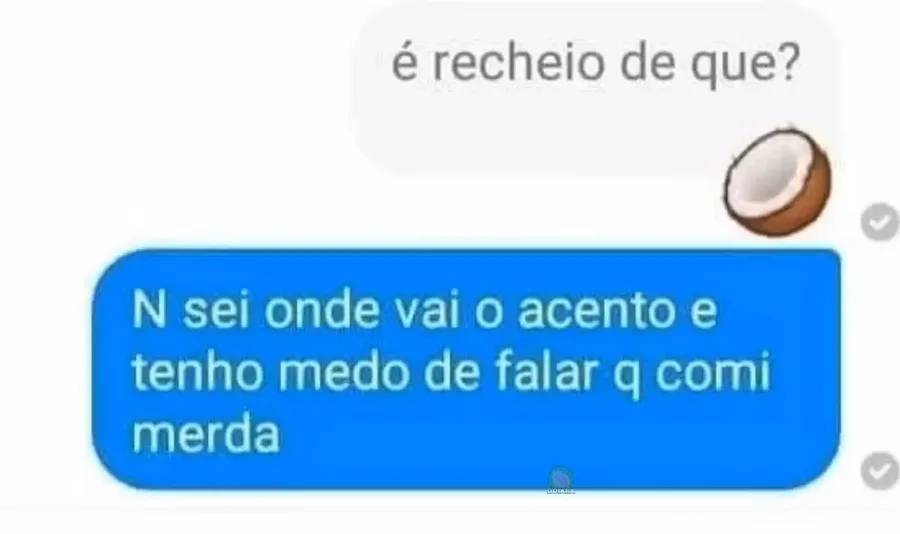Viewport: 900px width, 534px height.
Task: Click the delivered checkmark beside coconut emoji
Action: pos(880,221)
